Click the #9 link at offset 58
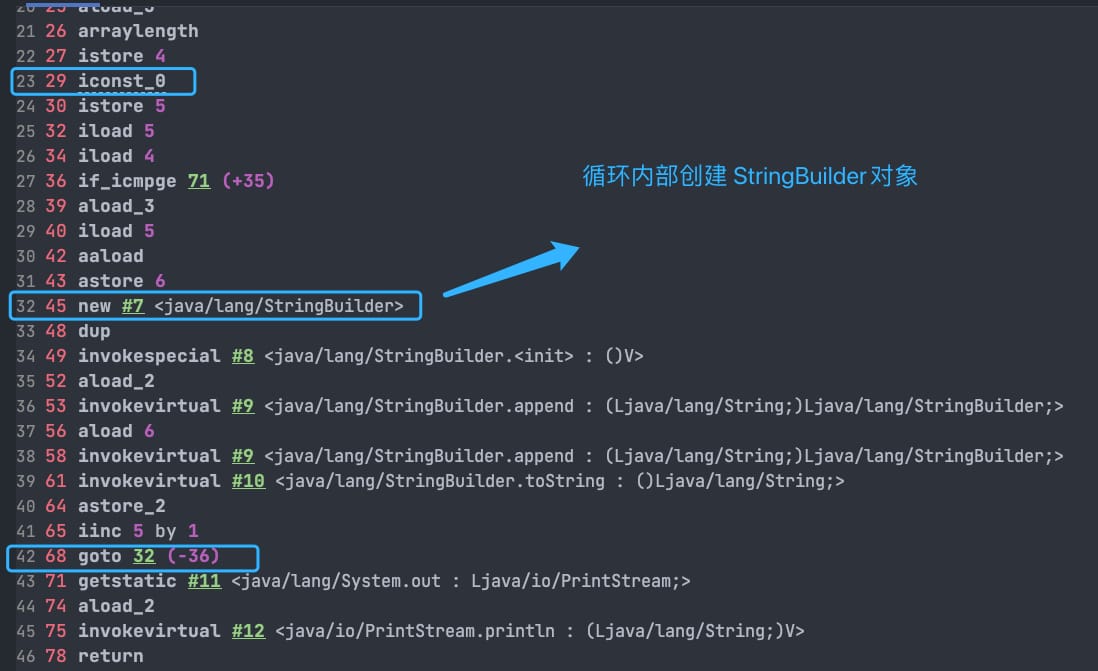The image size is (1098, 671). [x=243, y=456]
